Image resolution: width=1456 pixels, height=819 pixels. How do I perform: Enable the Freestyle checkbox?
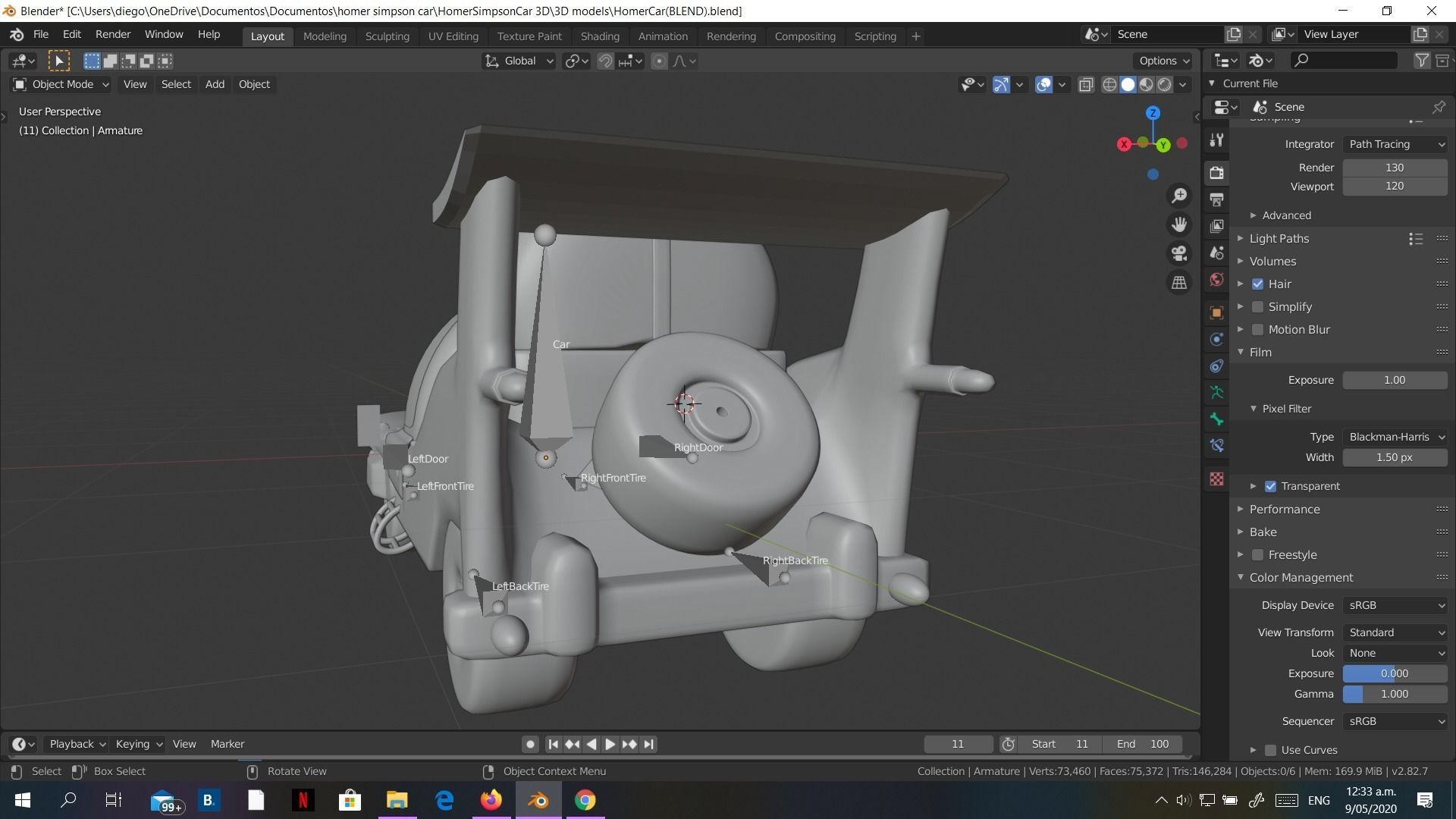[x=1257, y=554]
